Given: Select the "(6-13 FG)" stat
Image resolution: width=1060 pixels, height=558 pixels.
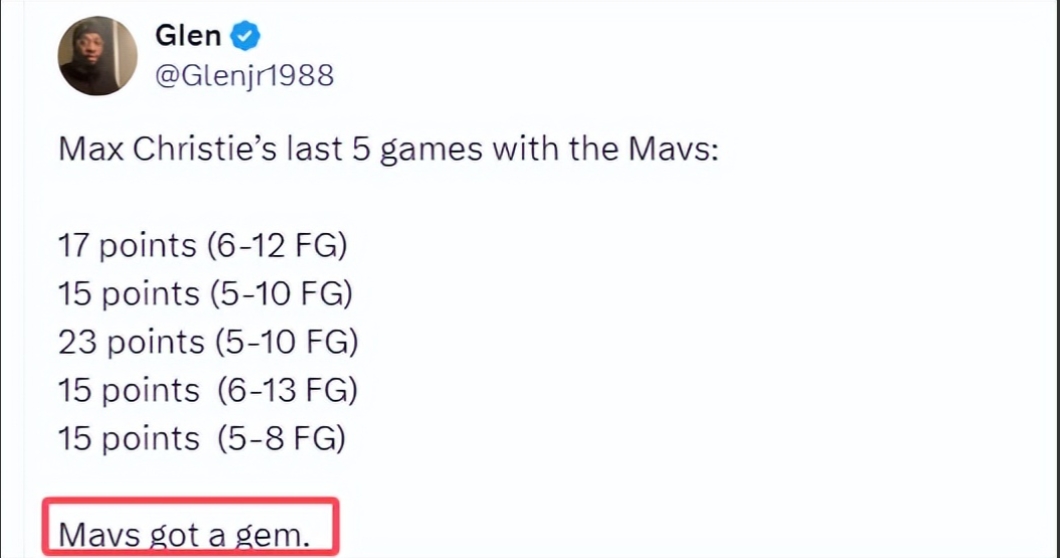Looking at the screenshot, I should click(287, 391).
